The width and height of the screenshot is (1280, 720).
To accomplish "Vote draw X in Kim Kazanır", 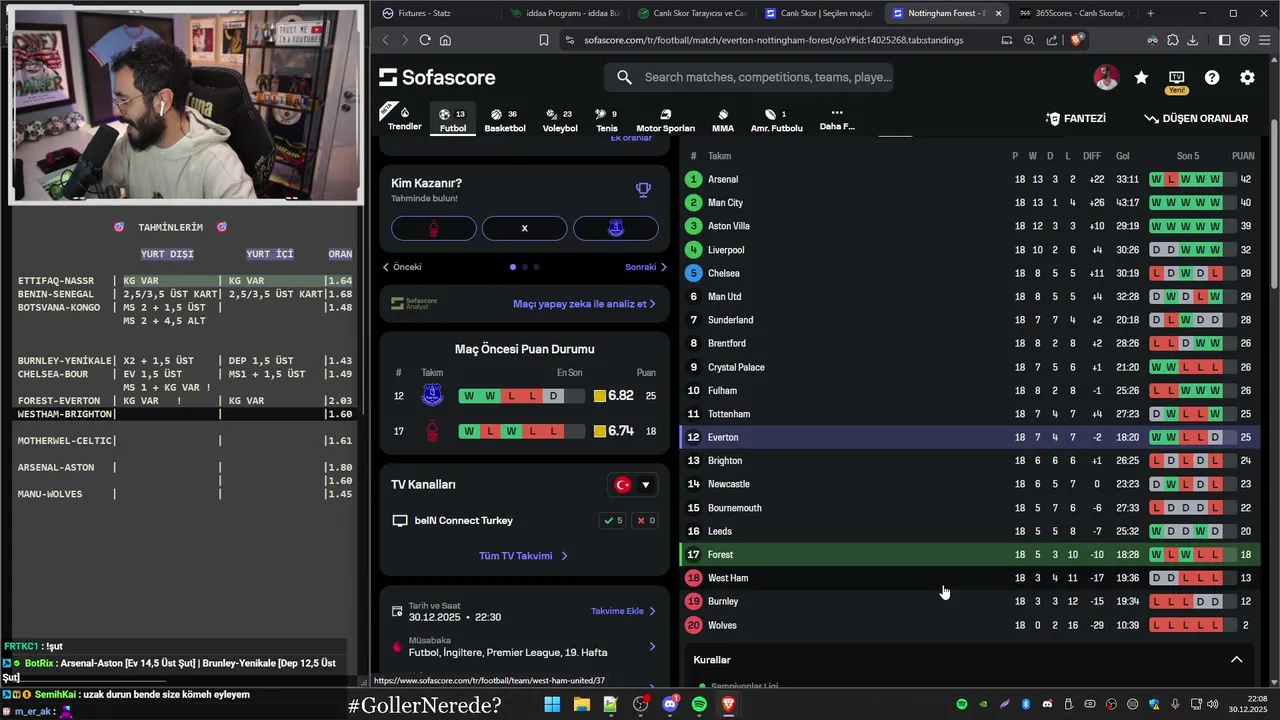I will click(524, 228).
